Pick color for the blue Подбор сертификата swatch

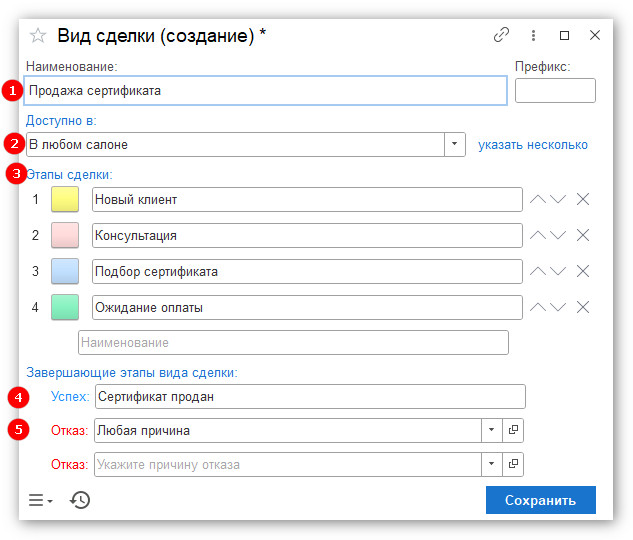click(65, 271)
